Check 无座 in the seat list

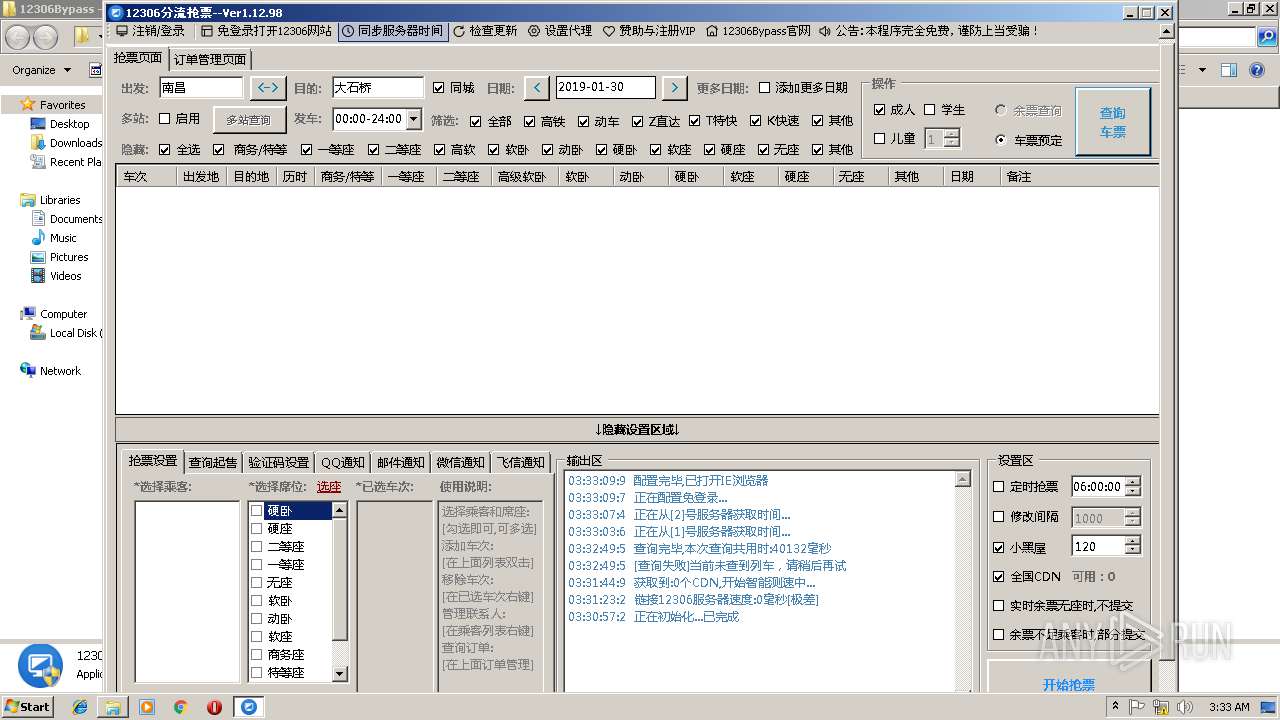coord(257,583)
